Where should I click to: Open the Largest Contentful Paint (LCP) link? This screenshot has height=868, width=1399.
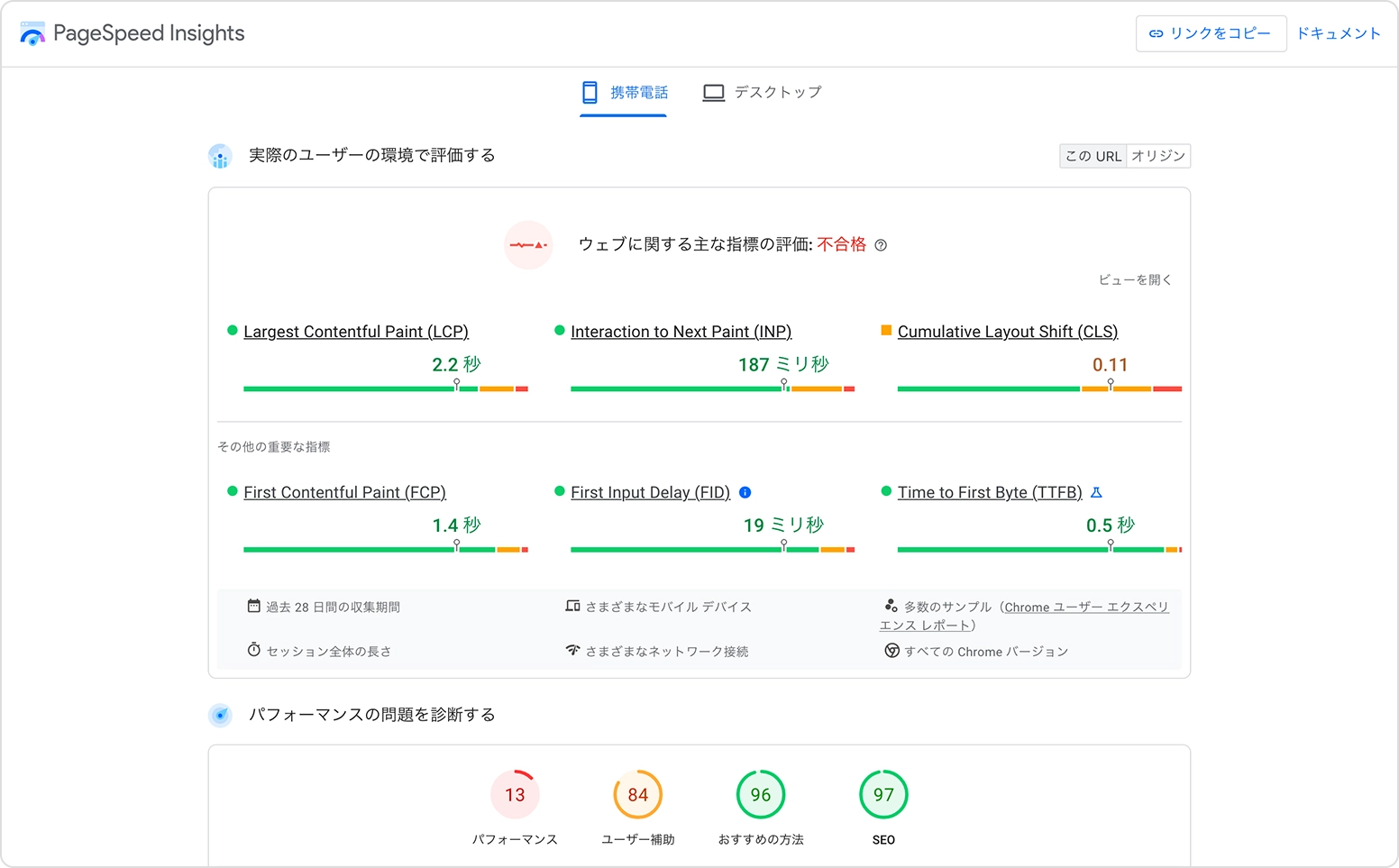[356, 332]
